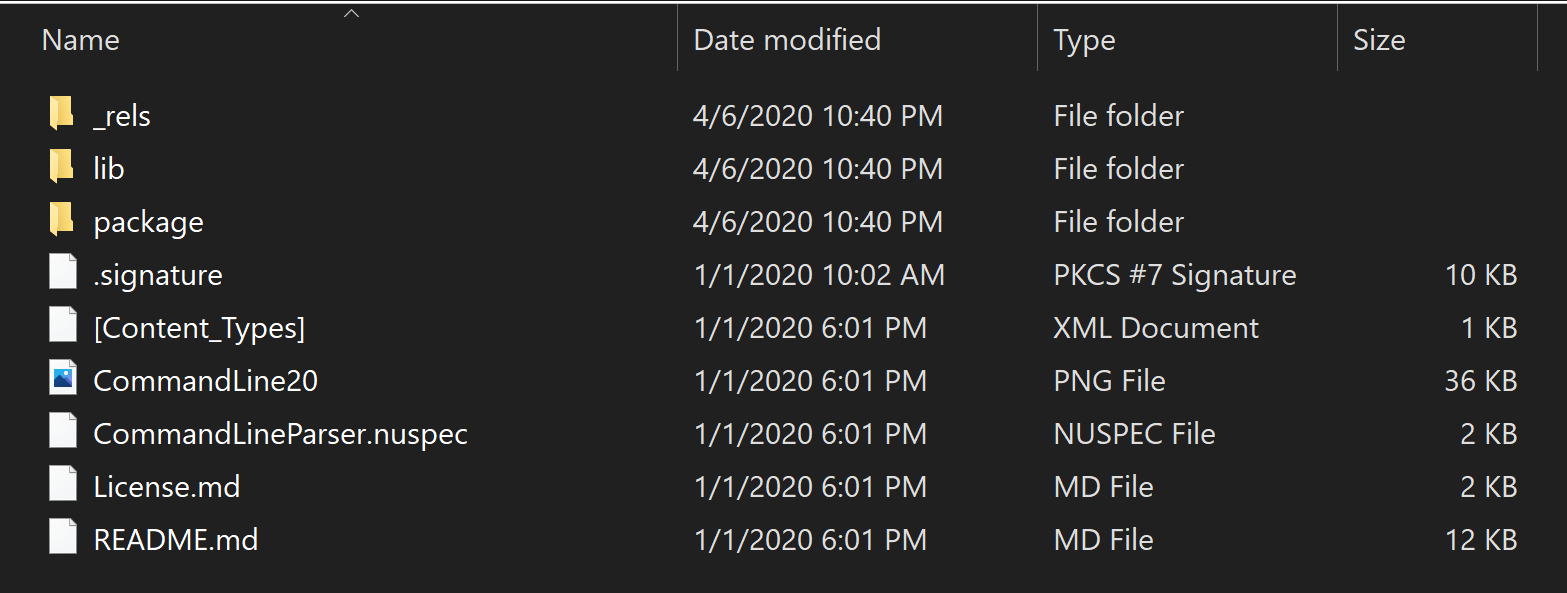Sort files by Type column
This screenshot has height=593, width=1567.
click(1084, 40)
